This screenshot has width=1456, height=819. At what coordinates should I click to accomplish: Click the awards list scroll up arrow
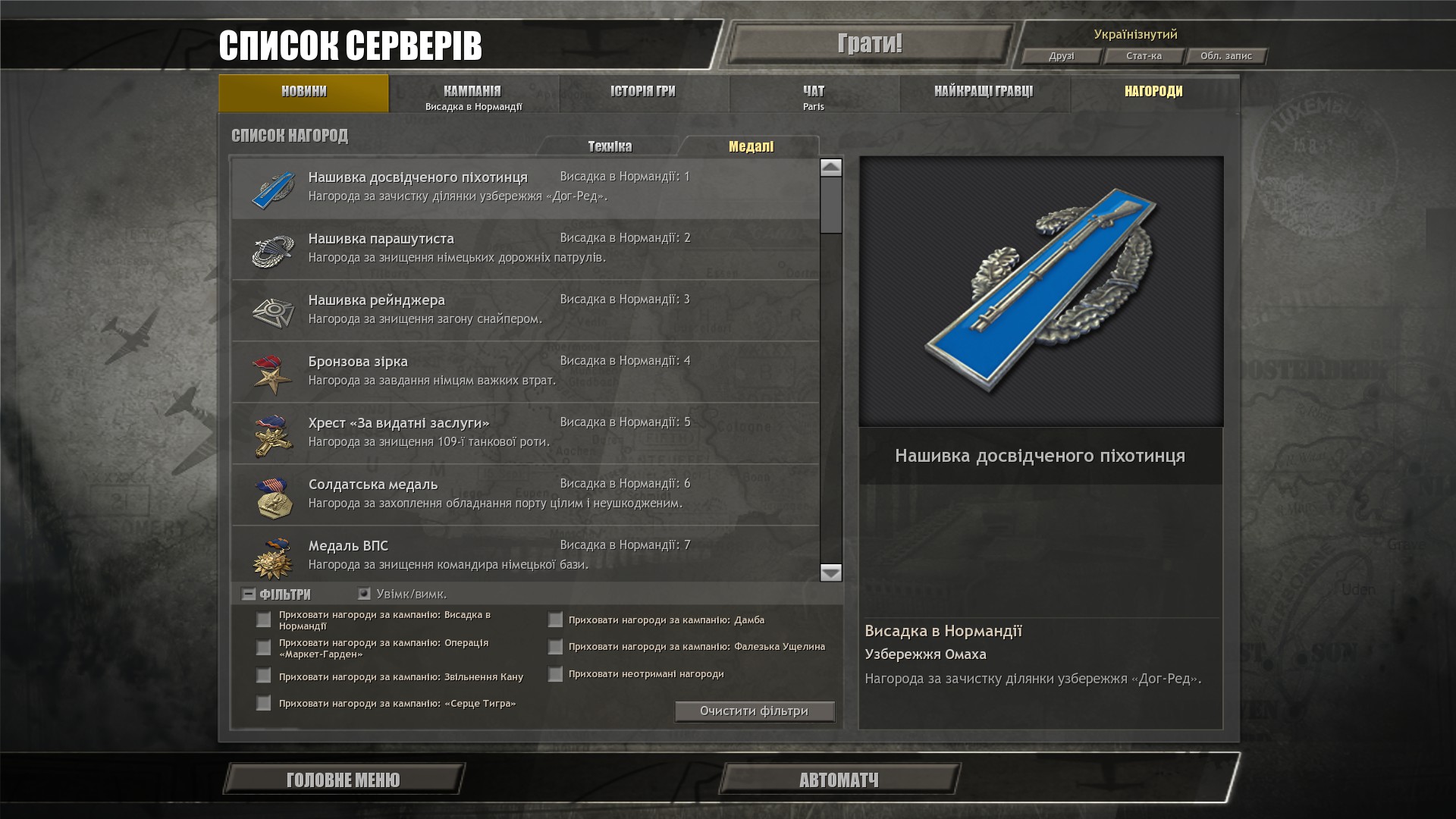pyautogui.click(x=831, y=168)
